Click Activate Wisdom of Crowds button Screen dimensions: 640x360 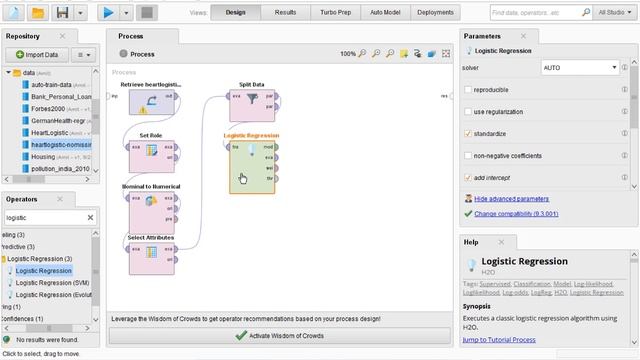point(280,336)
